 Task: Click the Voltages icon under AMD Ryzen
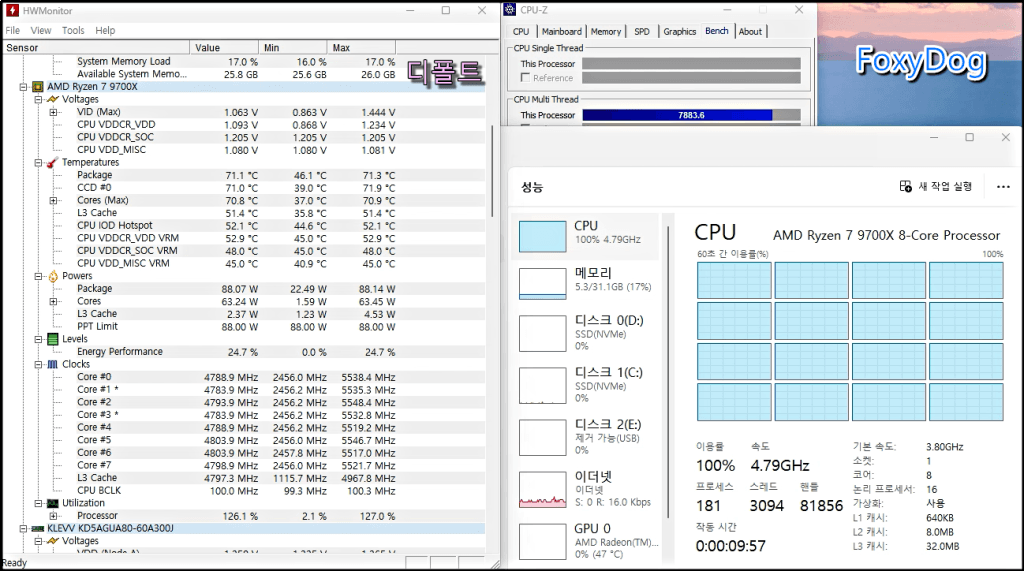pyautogui.click(x=53, y=99)
